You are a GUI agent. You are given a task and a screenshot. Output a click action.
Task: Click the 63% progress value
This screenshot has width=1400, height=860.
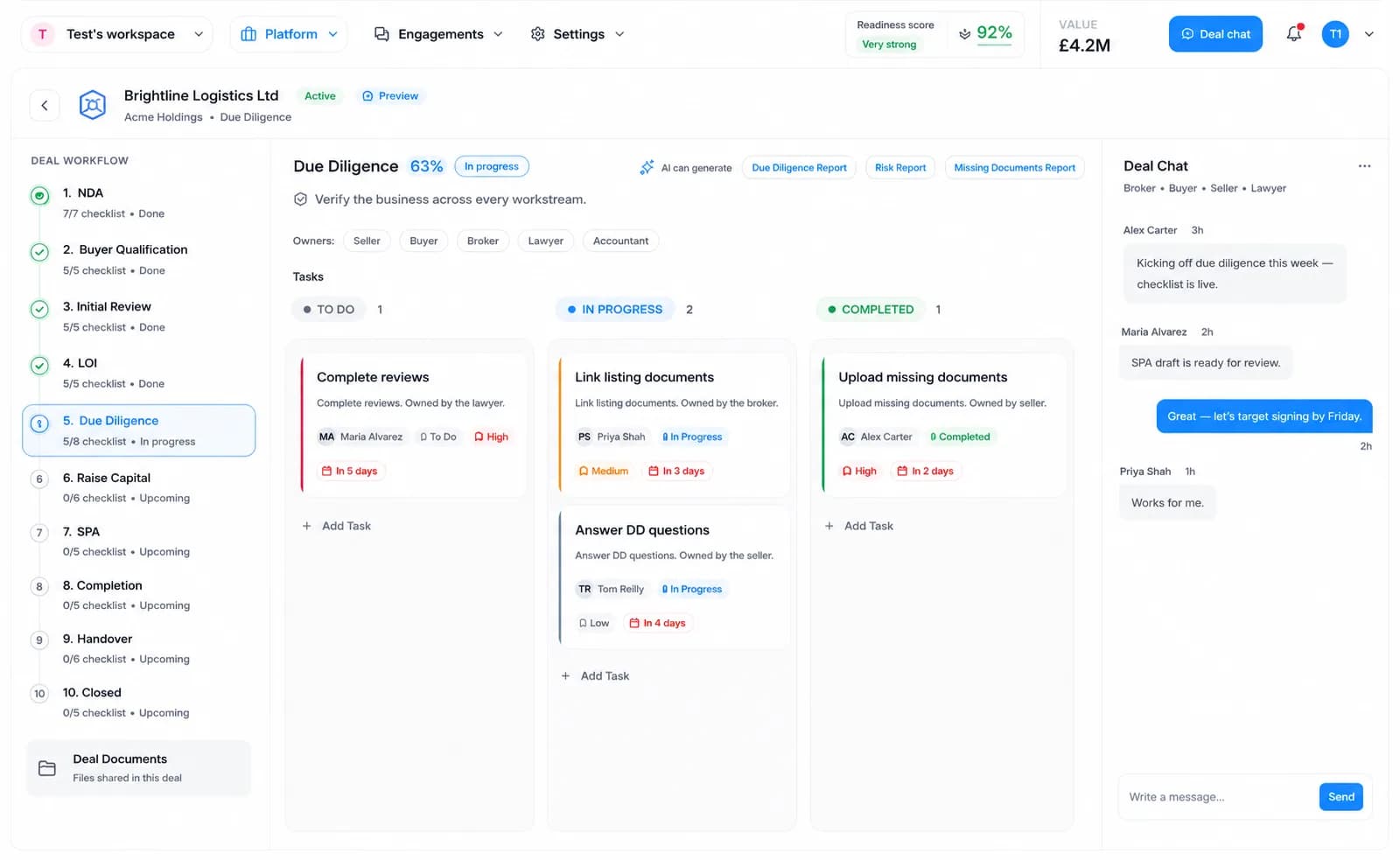427,166
